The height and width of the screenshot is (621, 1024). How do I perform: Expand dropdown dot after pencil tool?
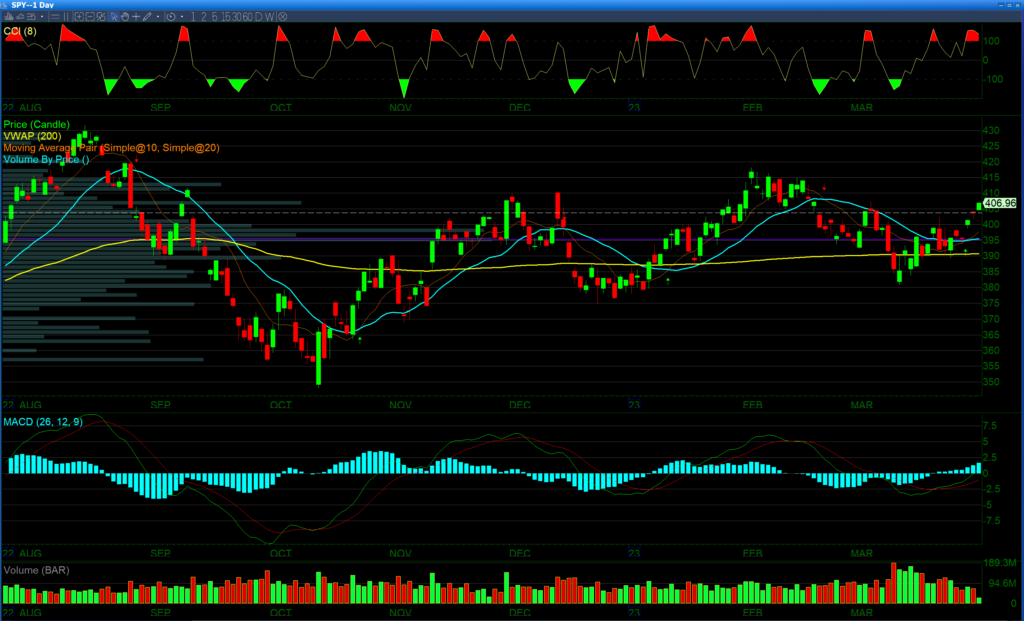pyautogui.click(x=158, y=17)
